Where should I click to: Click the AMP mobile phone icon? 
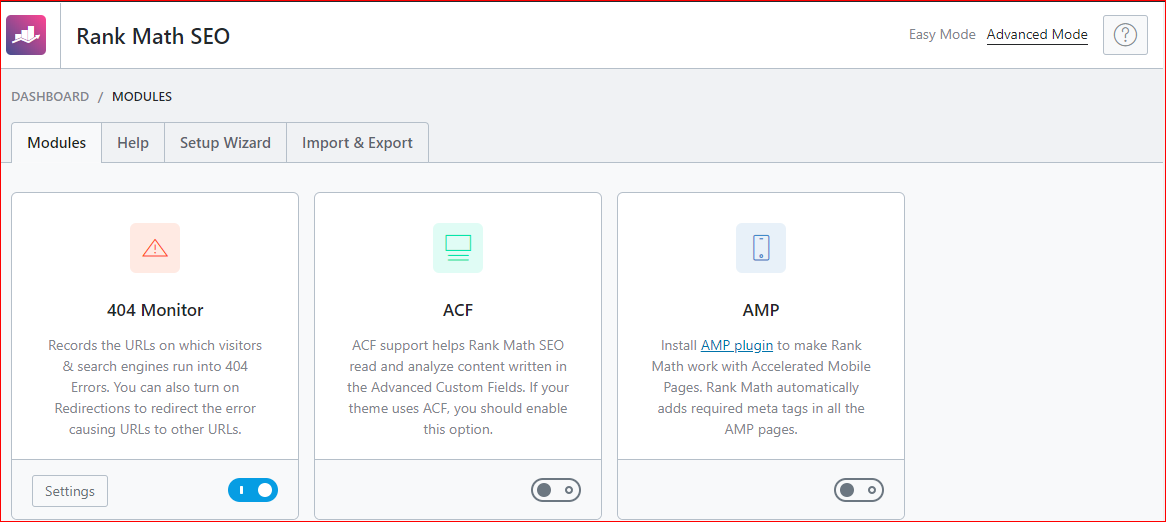[x=761, y=248]
